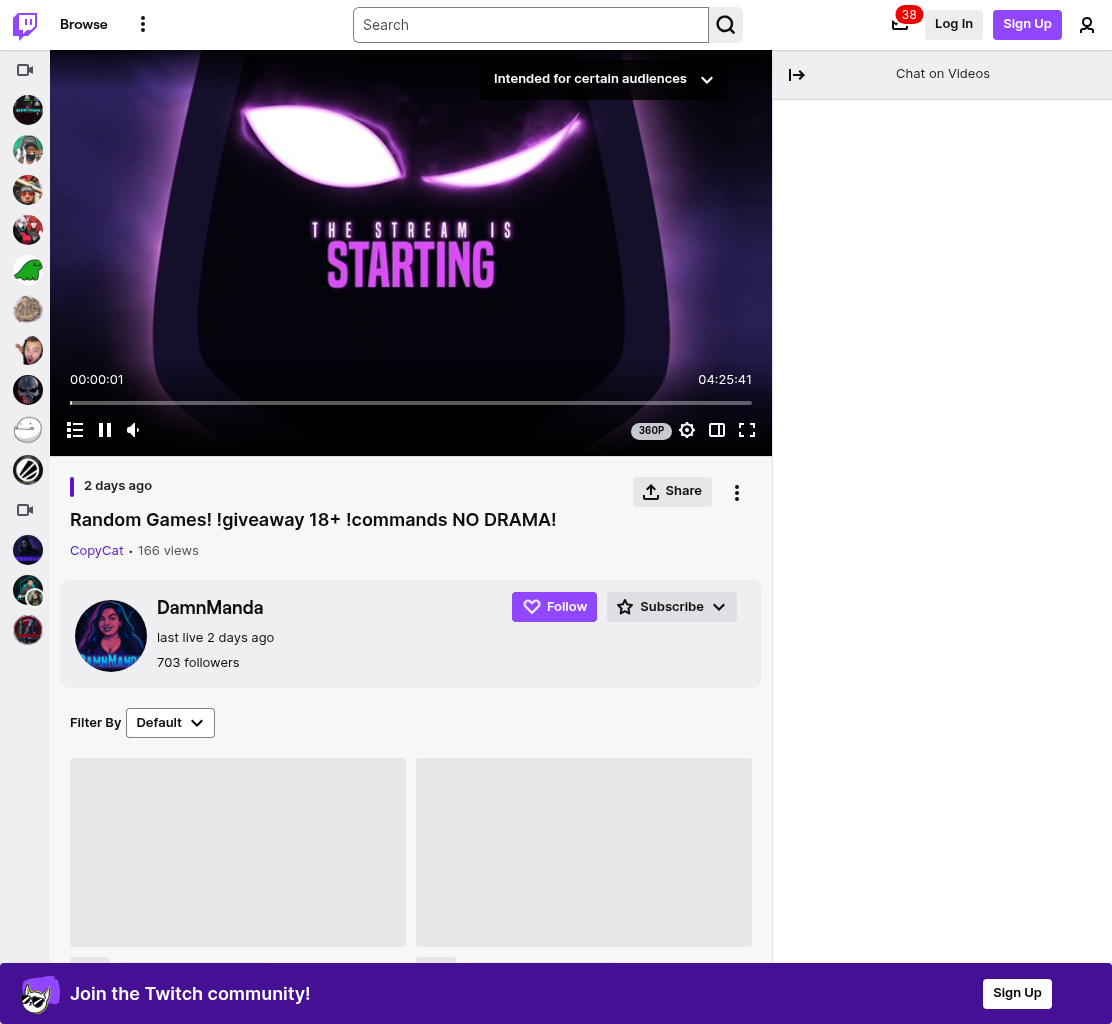1112x1024 pixels.
Task: Open the video chapters list icon
Action: pos(75,430)
